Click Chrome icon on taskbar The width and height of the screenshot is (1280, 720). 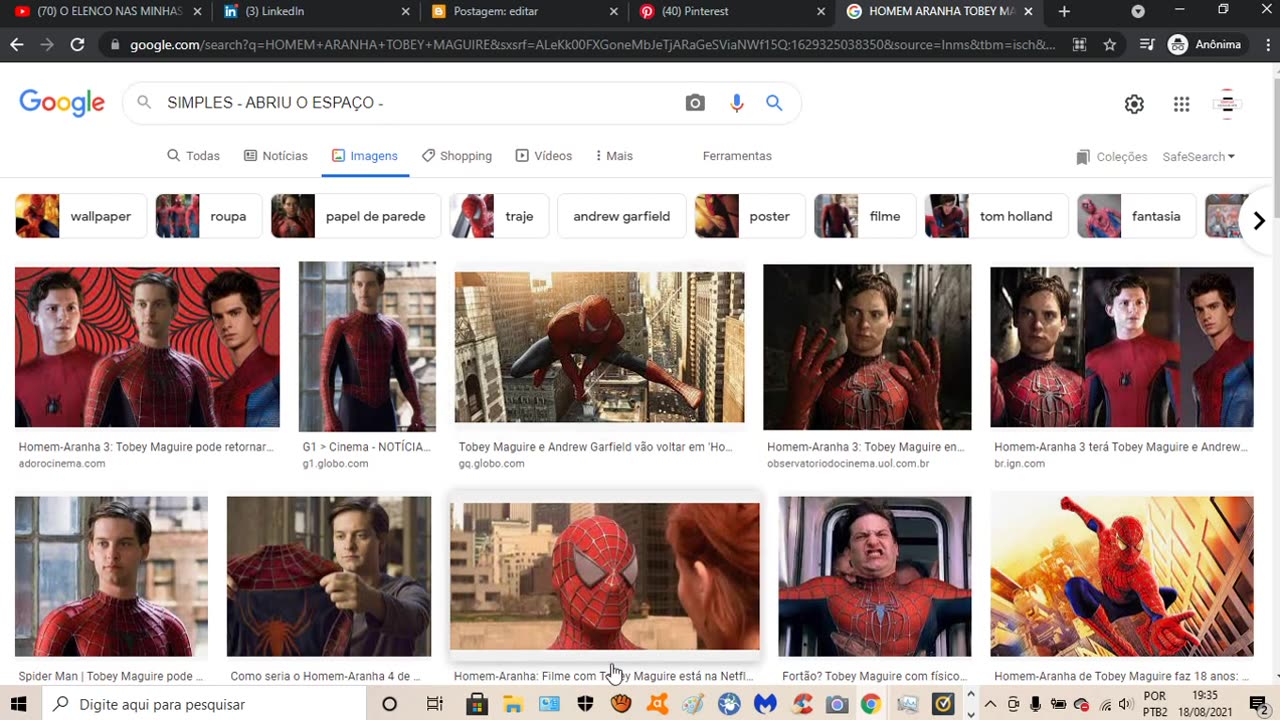coord(871,704)
